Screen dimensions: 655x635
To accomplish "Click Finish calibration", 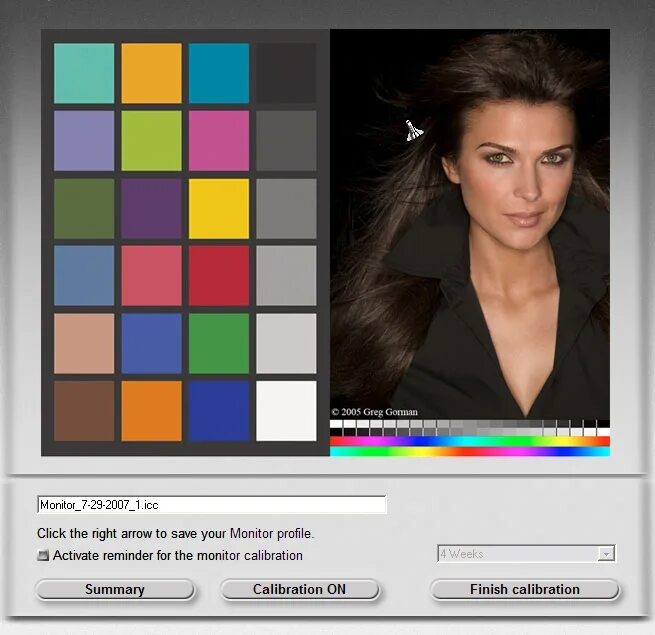I will point(525,589).
